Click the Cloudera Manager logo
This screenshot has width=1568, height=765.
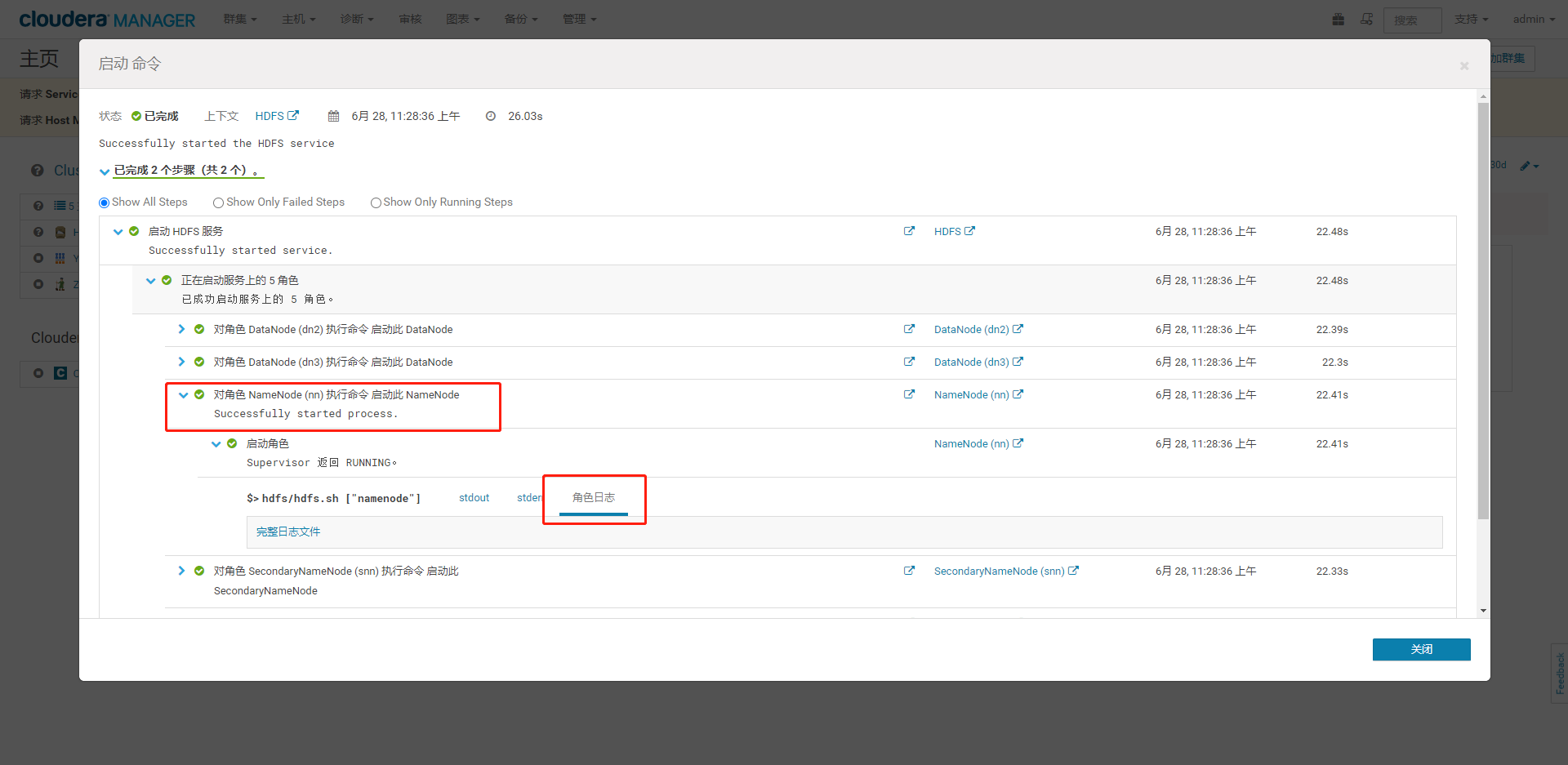[107, 19]
